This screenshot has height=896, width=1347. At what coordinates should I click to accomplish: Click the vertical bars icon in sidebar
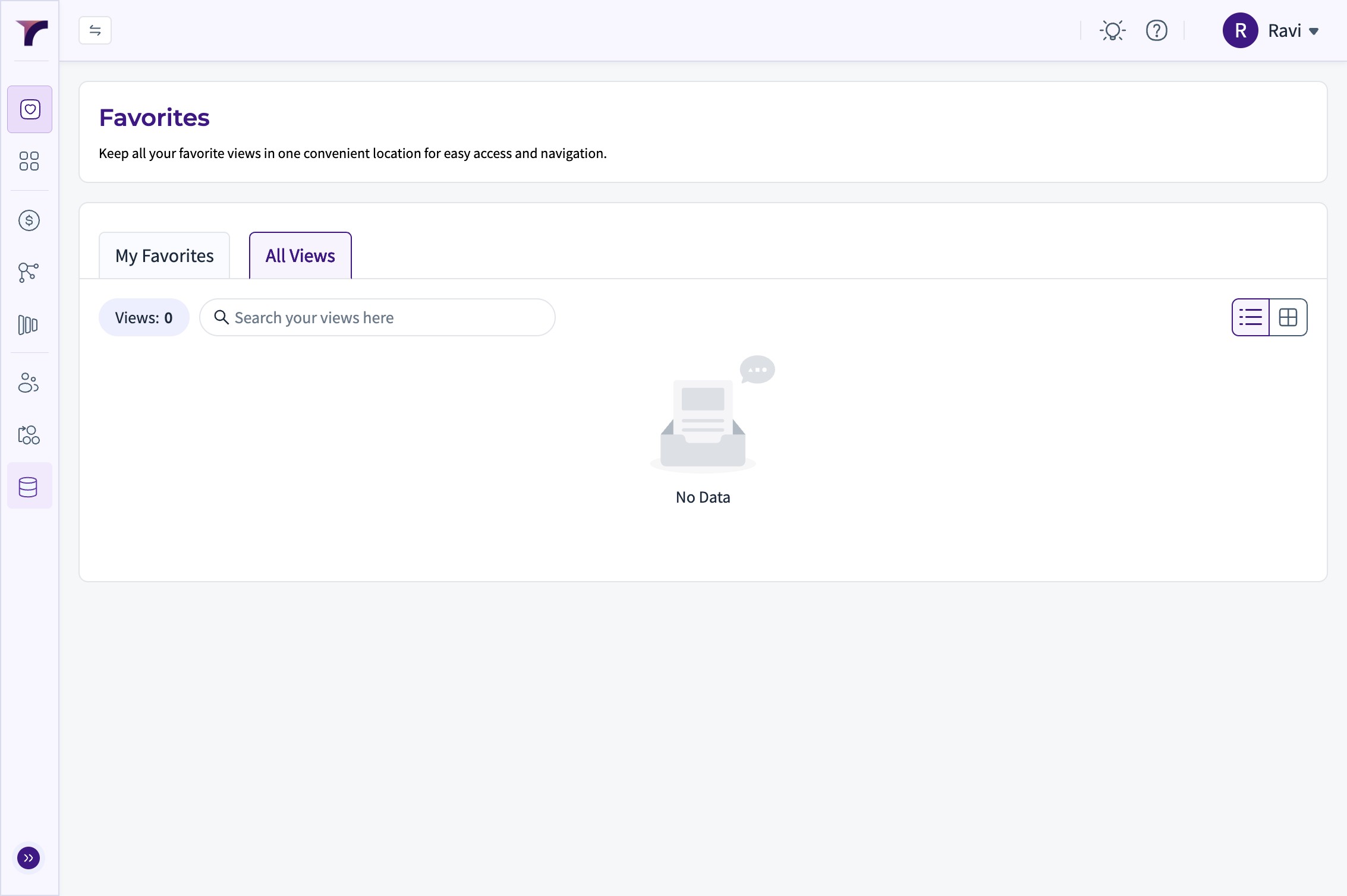28,325
